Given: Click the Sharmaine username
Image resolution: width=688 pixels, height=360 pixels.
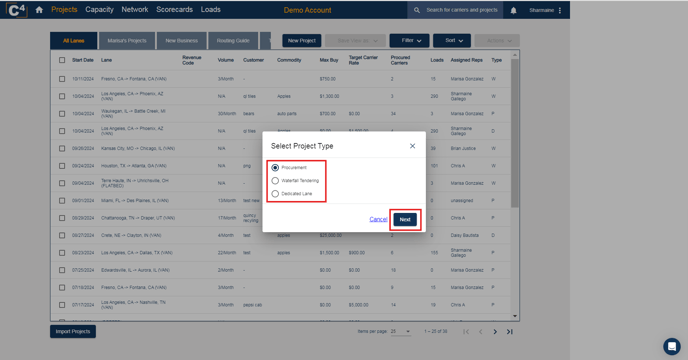Looking at the screenshot, I should [541, 10].
